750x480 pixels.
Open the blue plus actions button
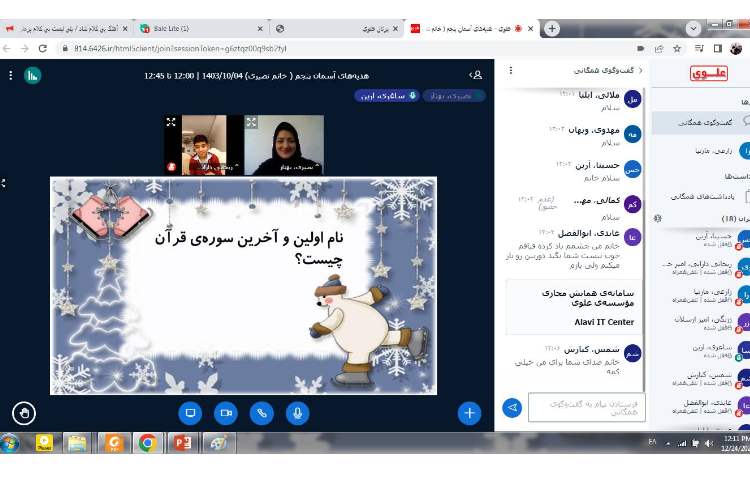(x=469, y=413)
